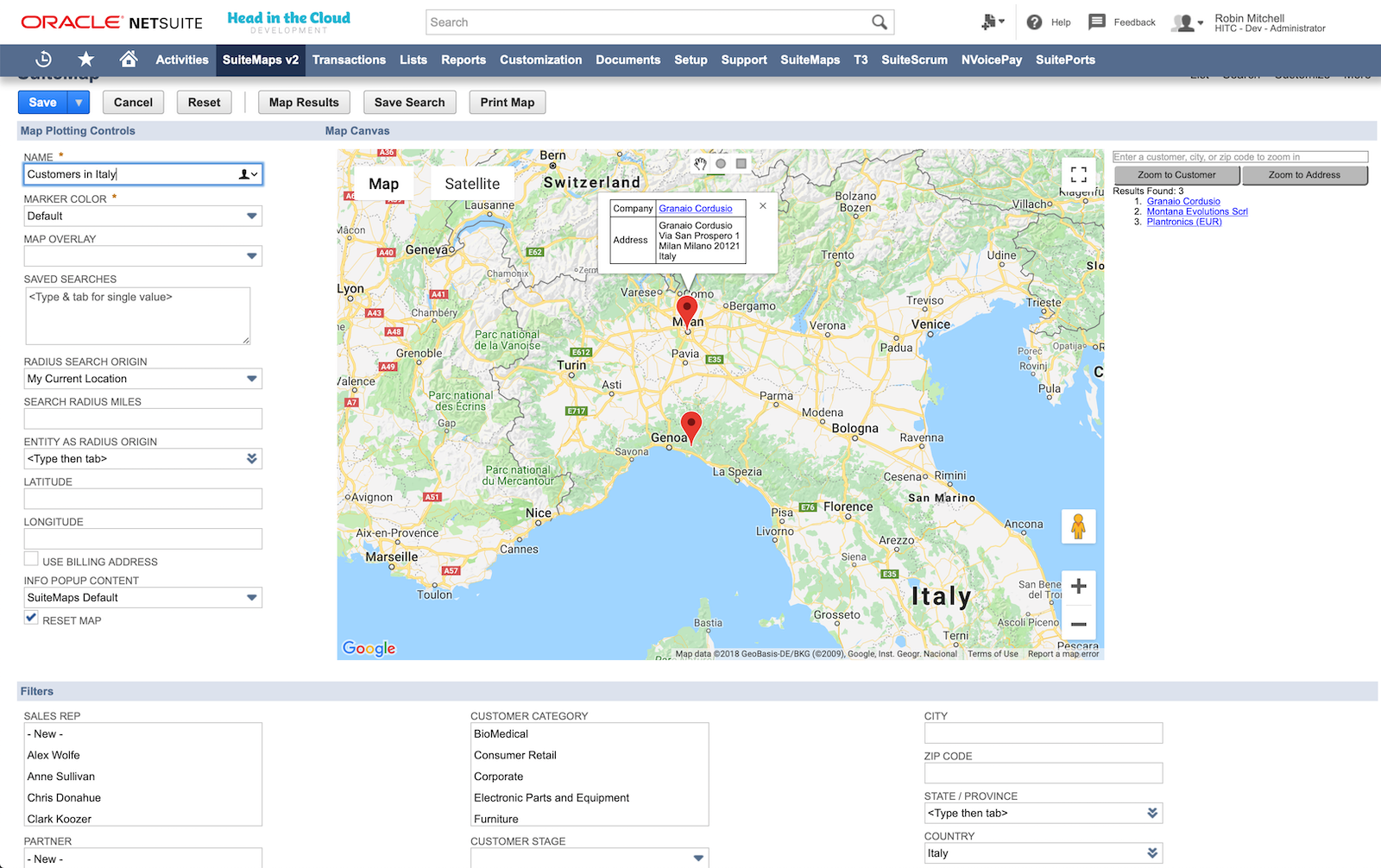The width and height of the screenshot is (1381, 868).
Task: Zoom in on the map
Action: pos(1078,587)
